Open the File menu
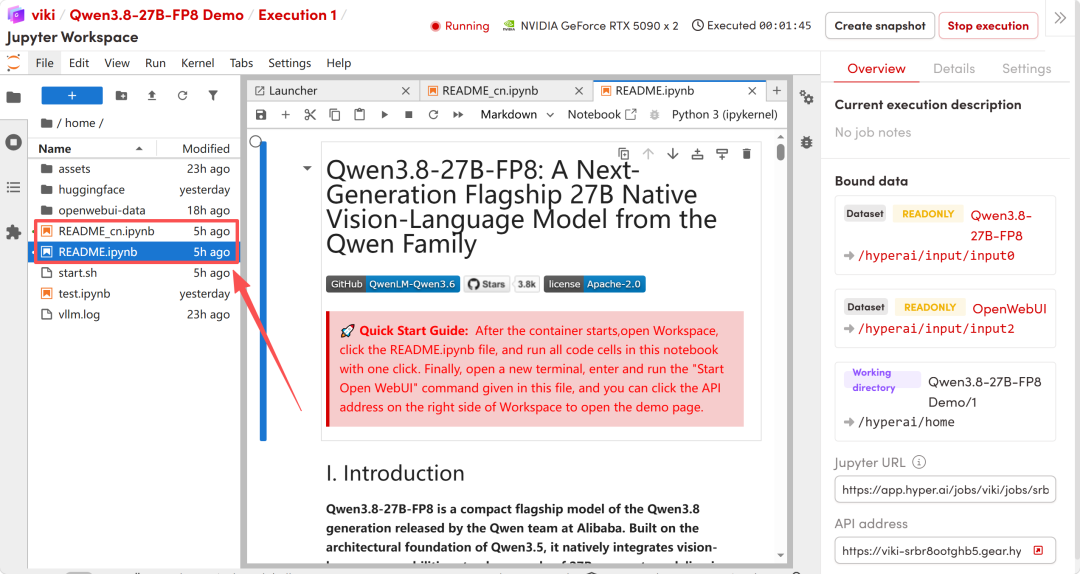 pos(44,63)
